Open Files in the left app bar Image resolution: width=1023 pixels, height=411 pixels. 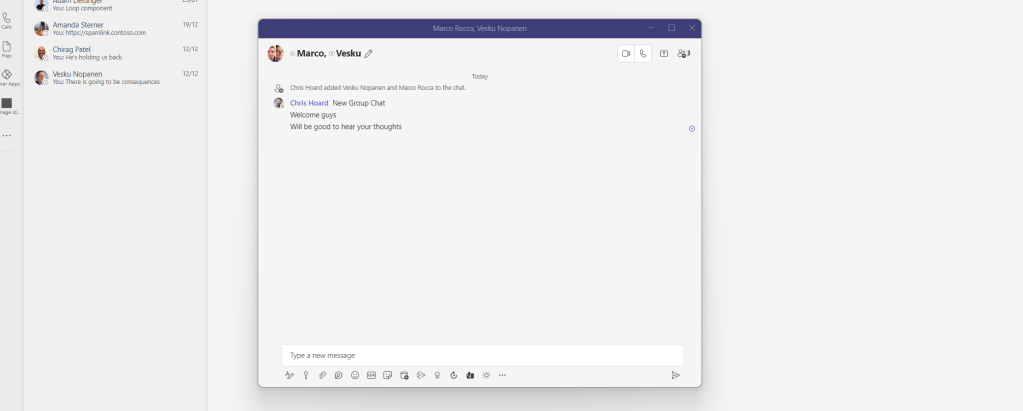pyautogui.click(x=7, y=48)
